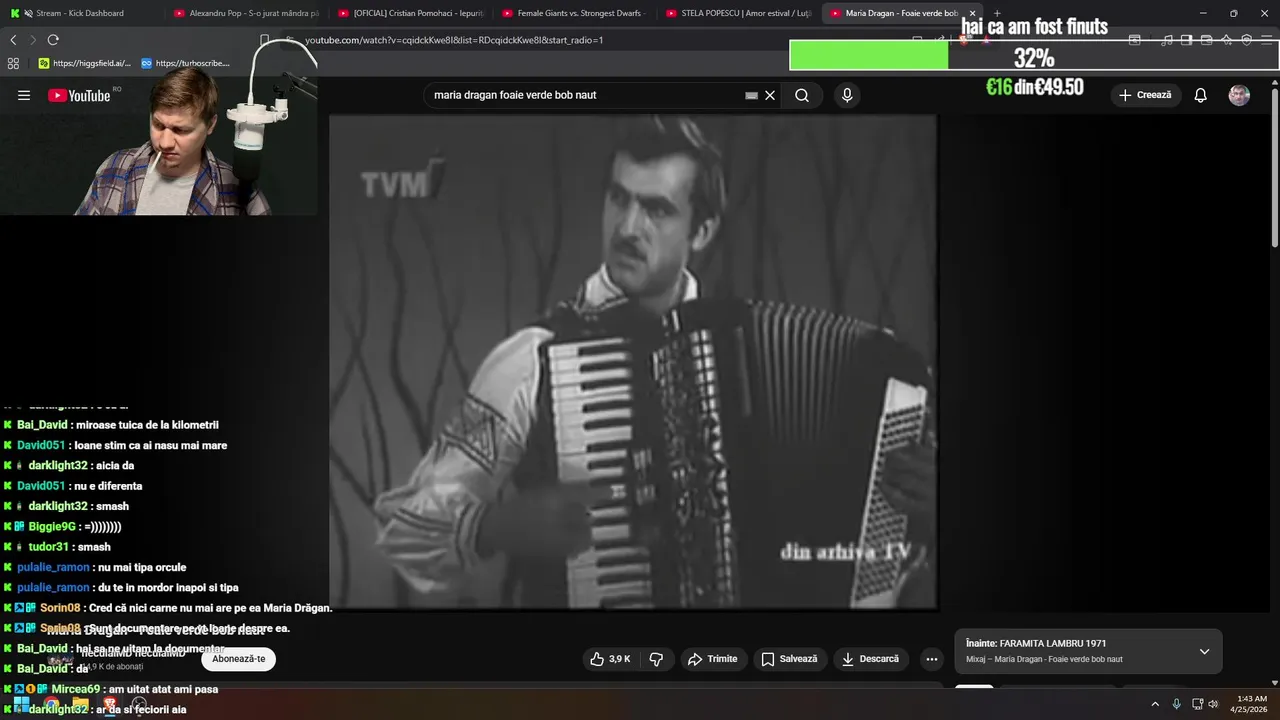Screen dimensions: 1280x720
Task: Open the browser workspaces grid icon
Action: (13, 63)
